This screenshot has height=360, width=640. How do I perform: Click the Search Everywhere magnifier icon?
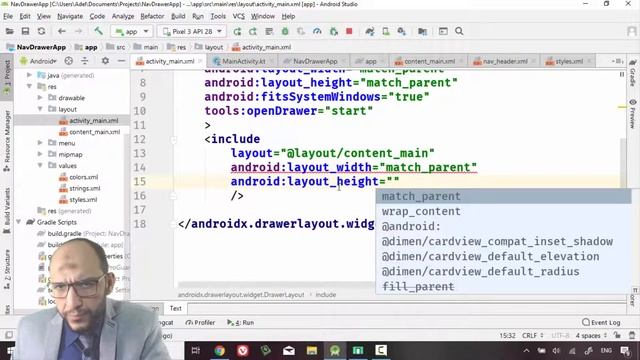(459, 31)
